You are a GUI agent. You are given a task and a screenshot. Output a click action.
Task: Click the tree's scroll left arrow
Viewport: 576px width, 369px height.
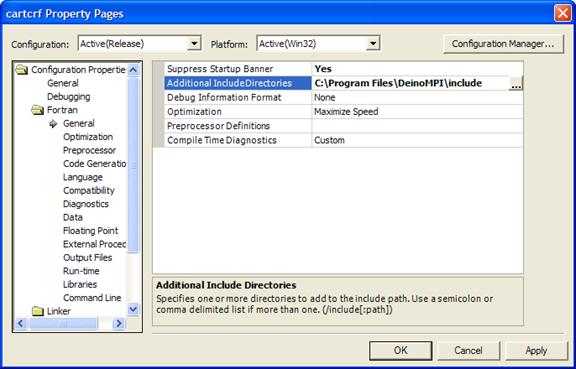(21, 323)
